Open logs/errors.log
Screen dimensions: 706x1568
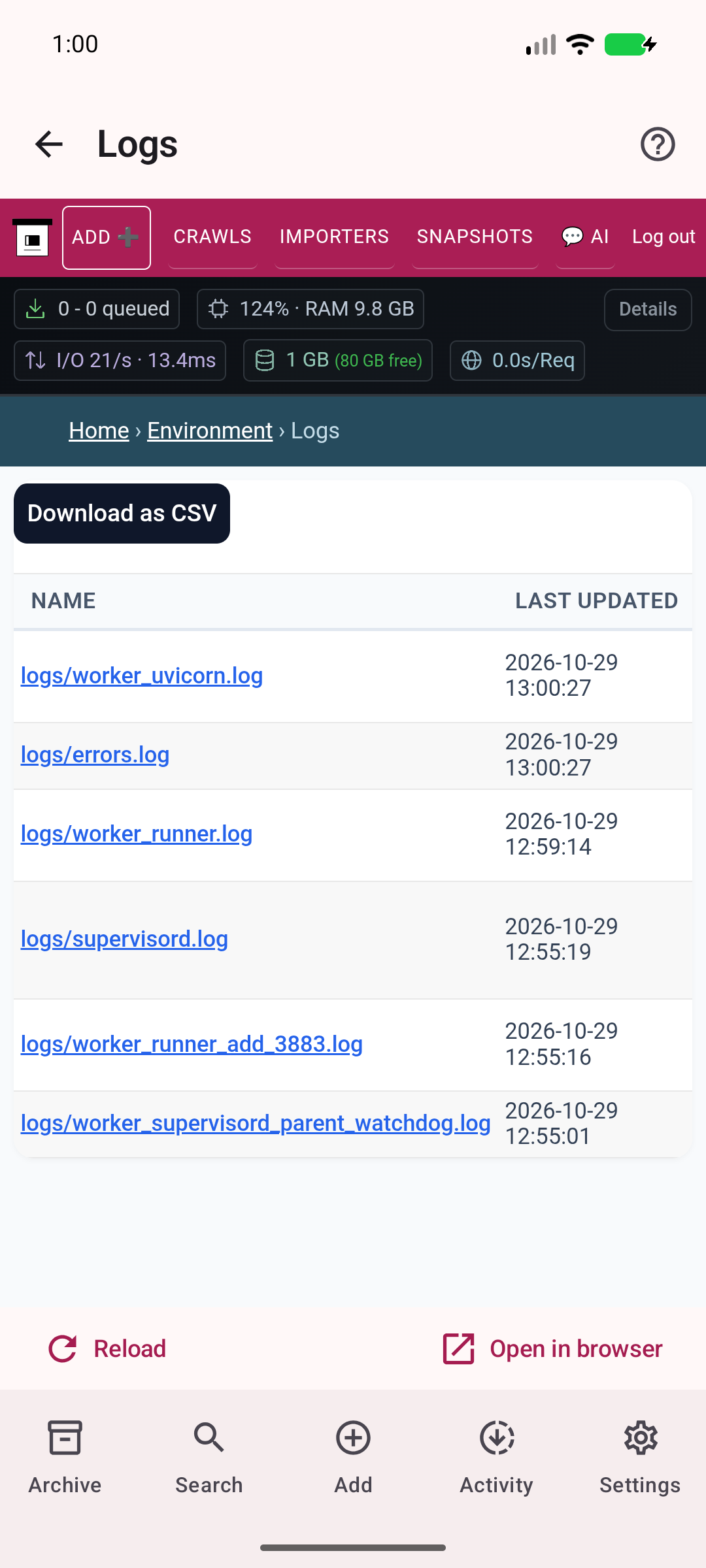coord(95,755)
